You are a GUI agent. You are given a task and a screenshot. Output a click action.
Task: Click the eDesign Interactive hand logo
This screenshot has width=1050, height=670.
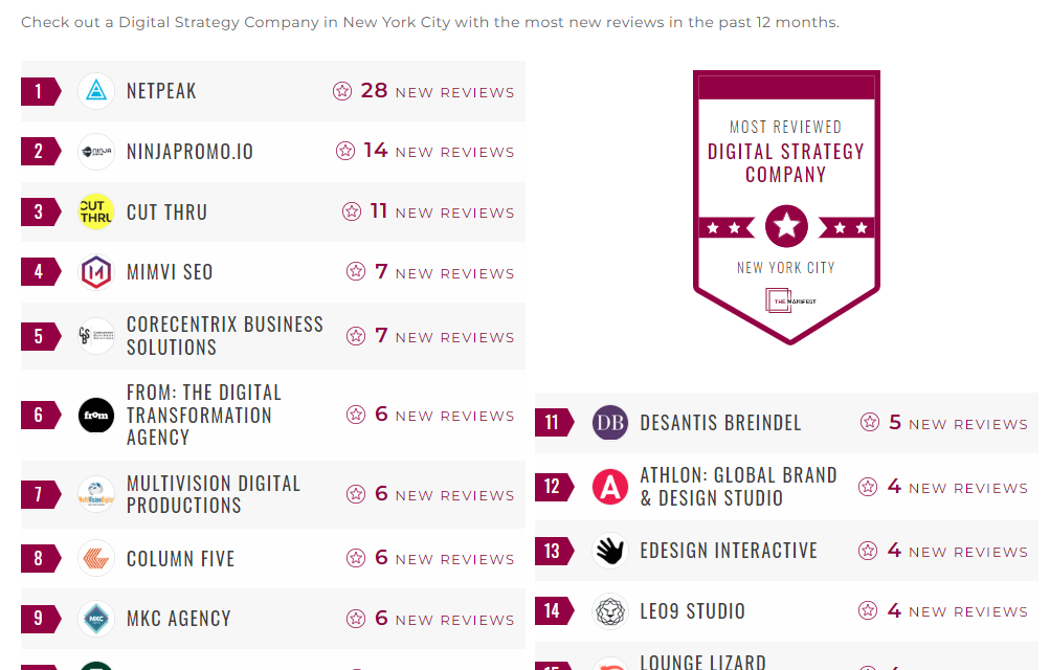tap(610, 551)
